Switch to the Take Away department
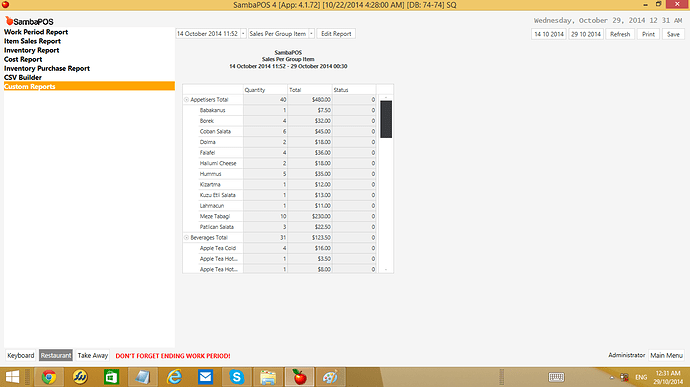This screenshot has width=690, height=387. pos(92,355)
